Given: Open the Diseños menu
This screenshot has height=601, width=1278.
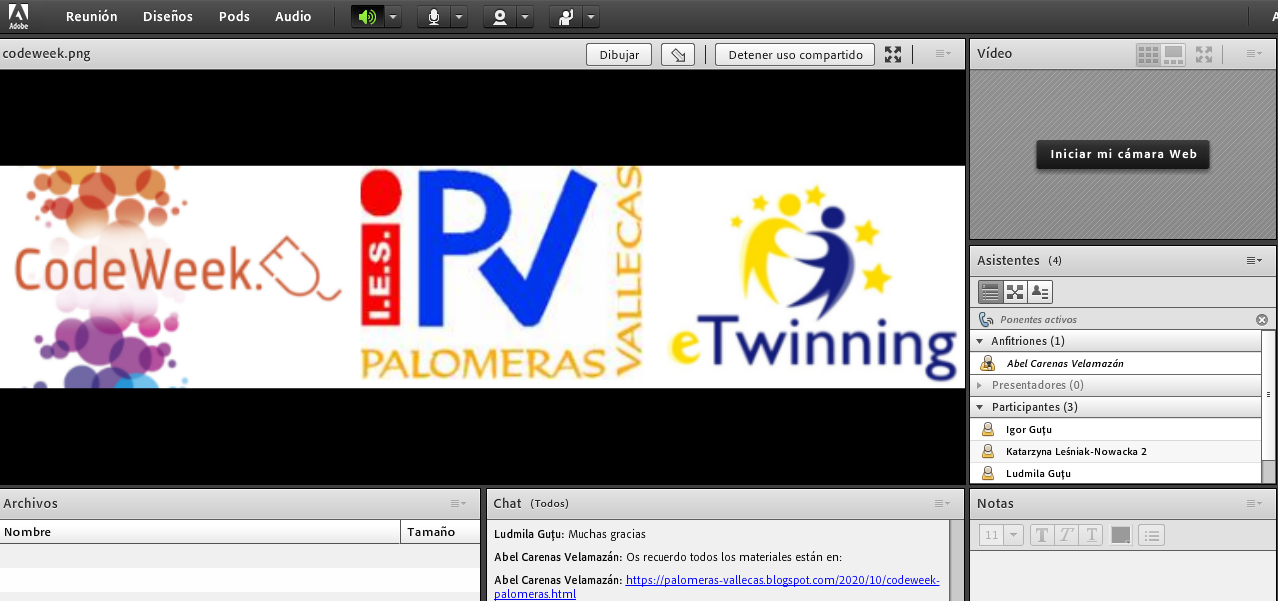Looking at the screenshot, I should [x=168, y=16].
